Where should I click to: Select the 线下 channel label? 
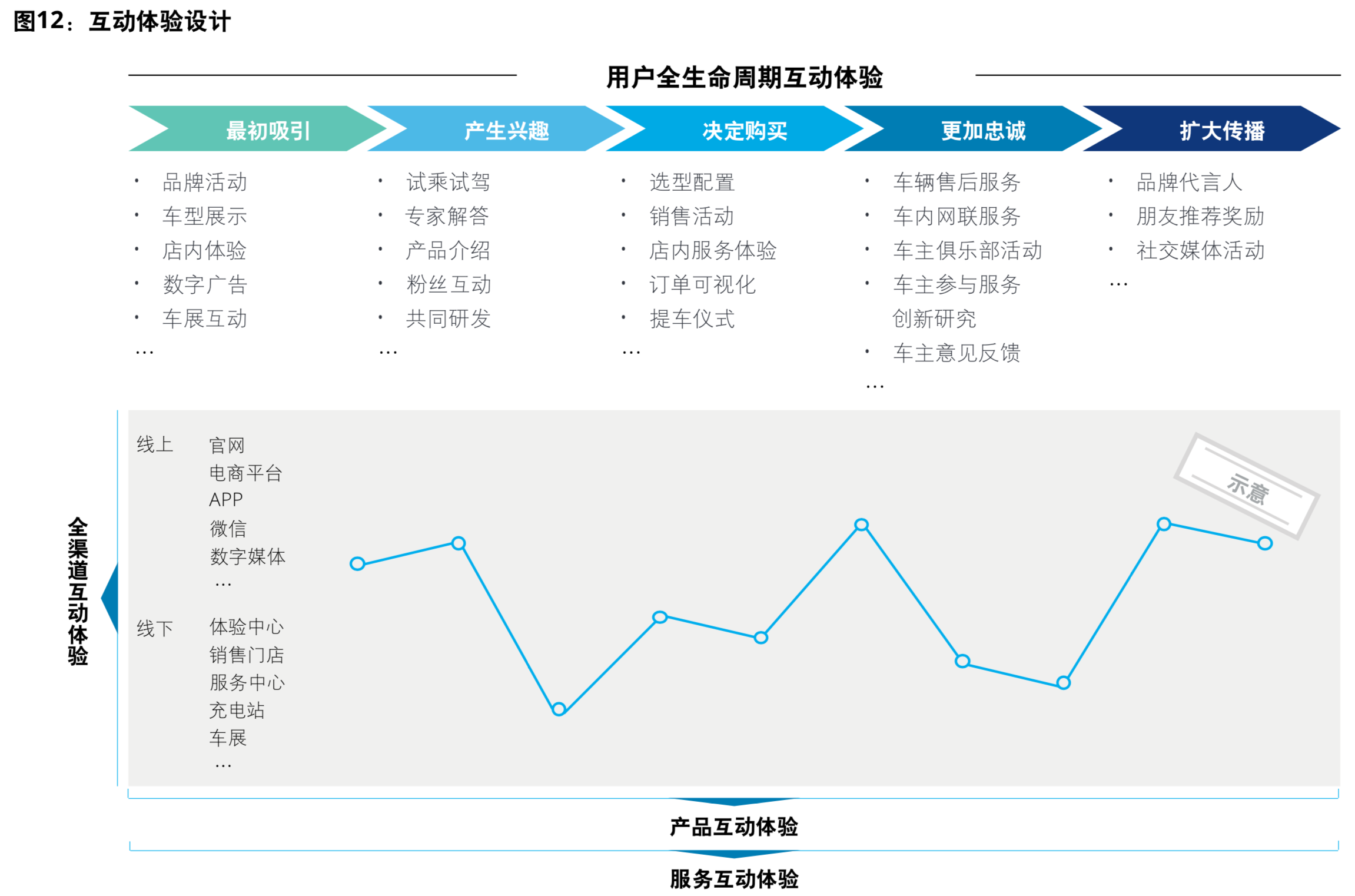tap(155, 628)
